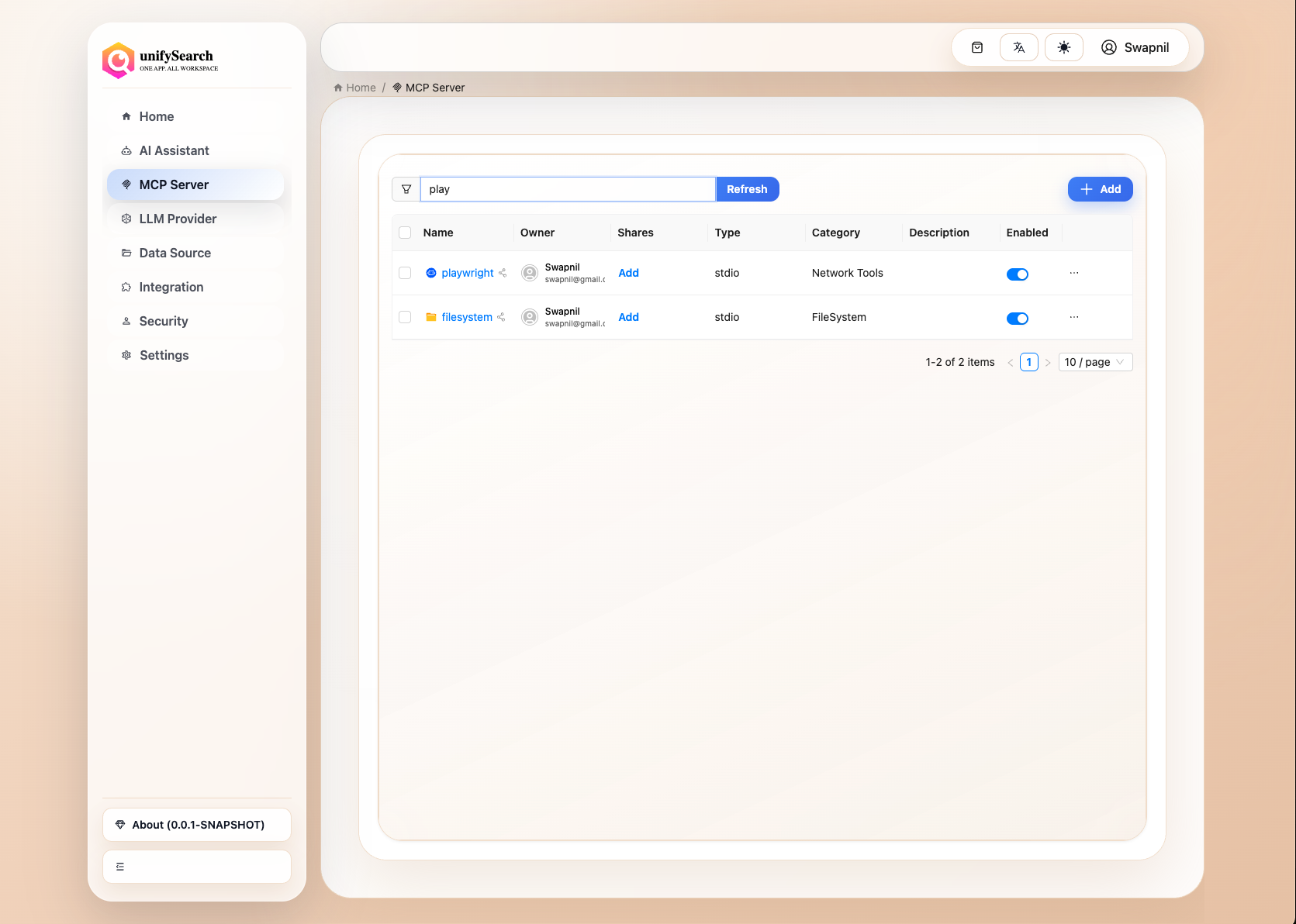Click the Refresh button
The image size is (1296, 924).
pos(747,188)
